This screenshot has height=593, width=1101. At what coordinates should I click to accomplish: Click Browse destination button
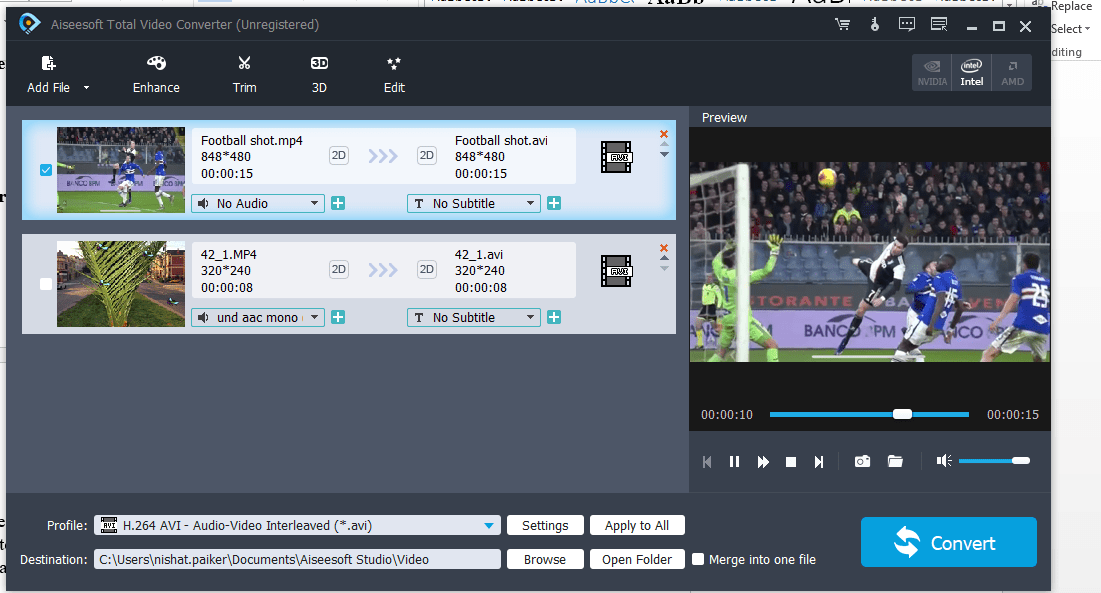click(x=545, y=559)
